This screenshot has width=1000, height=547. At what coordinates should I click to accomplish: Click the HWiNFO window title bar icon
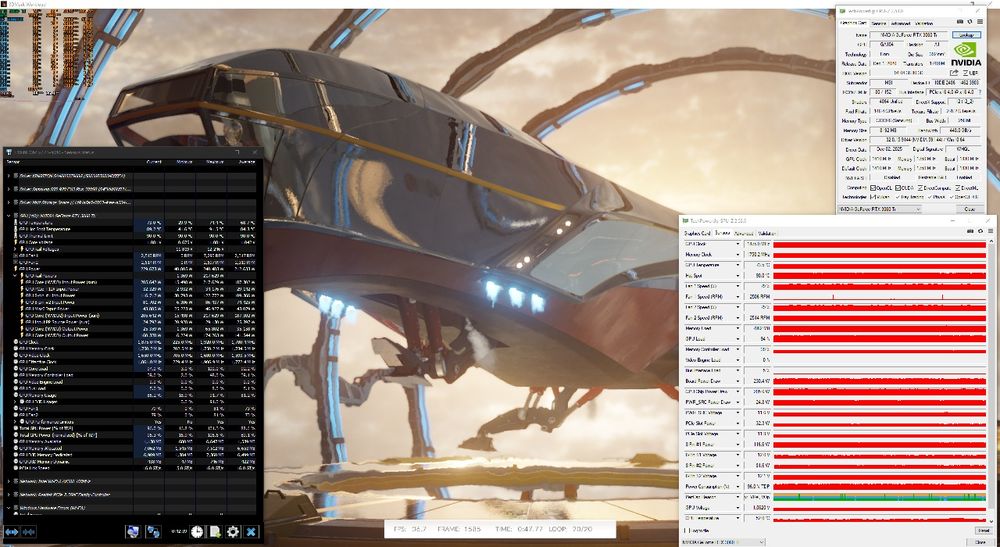(9, 152)
